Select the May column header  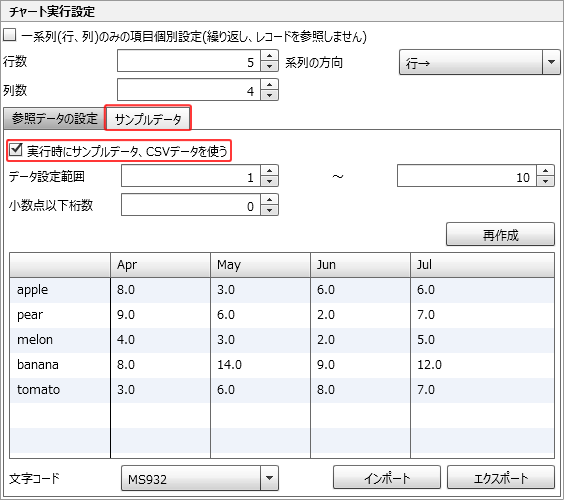(260, 265)
